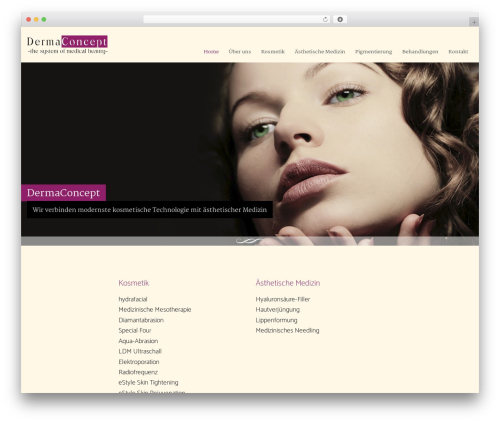
Task: Open the Über uns menu item
Action: 240,52
